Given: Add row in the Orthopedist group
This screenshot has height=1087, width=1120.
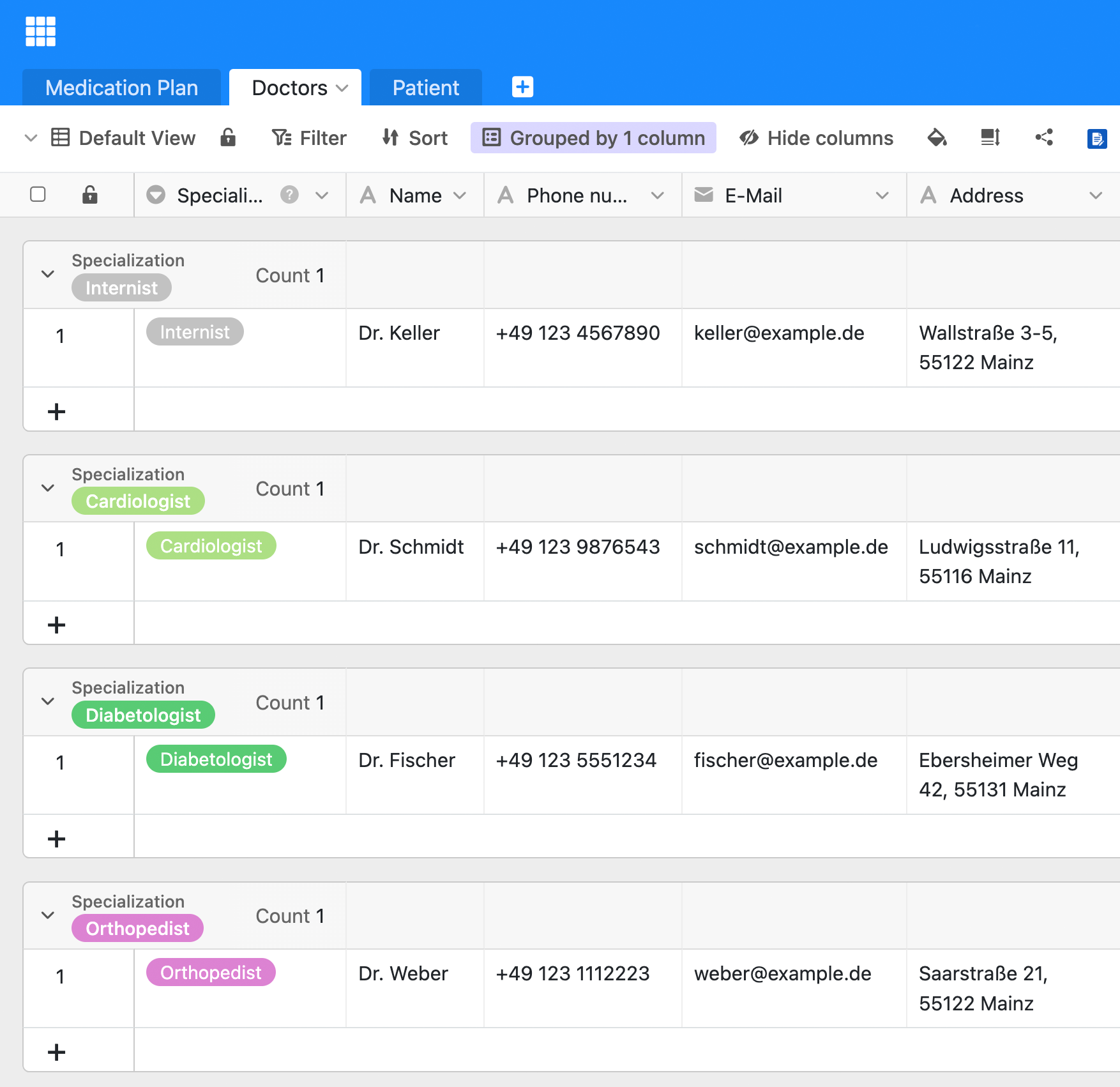Looking at the screenshot, I should tap(57, 1052).
